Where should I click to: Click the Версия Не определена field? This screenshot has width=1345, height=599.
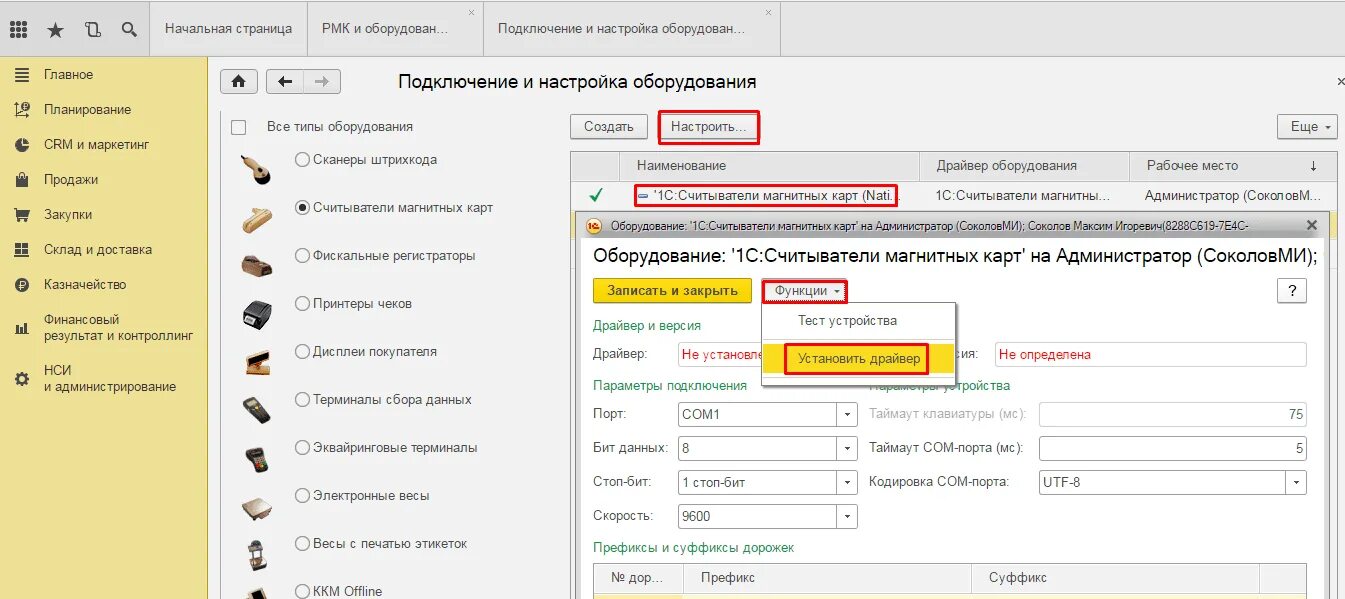pyautogui.click(x=1150, y=354)
